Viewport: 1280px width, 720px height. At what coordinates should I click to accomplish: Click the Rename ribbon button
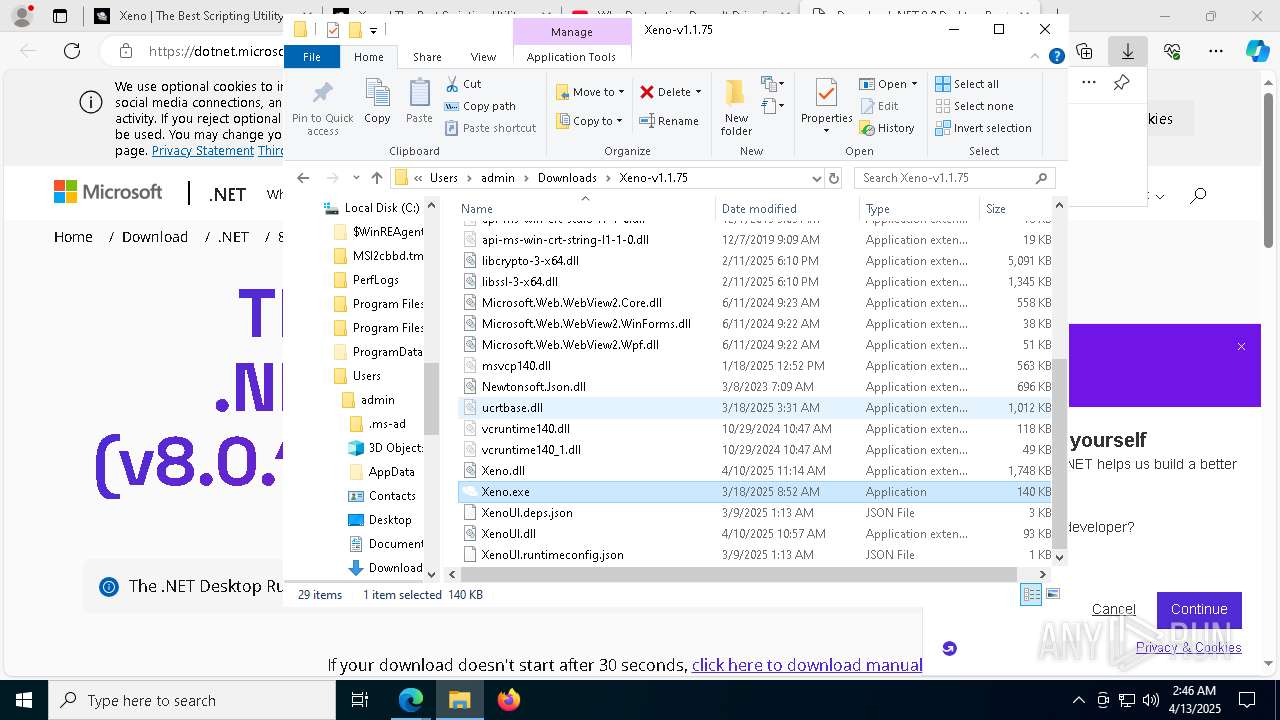pos(669,121)
